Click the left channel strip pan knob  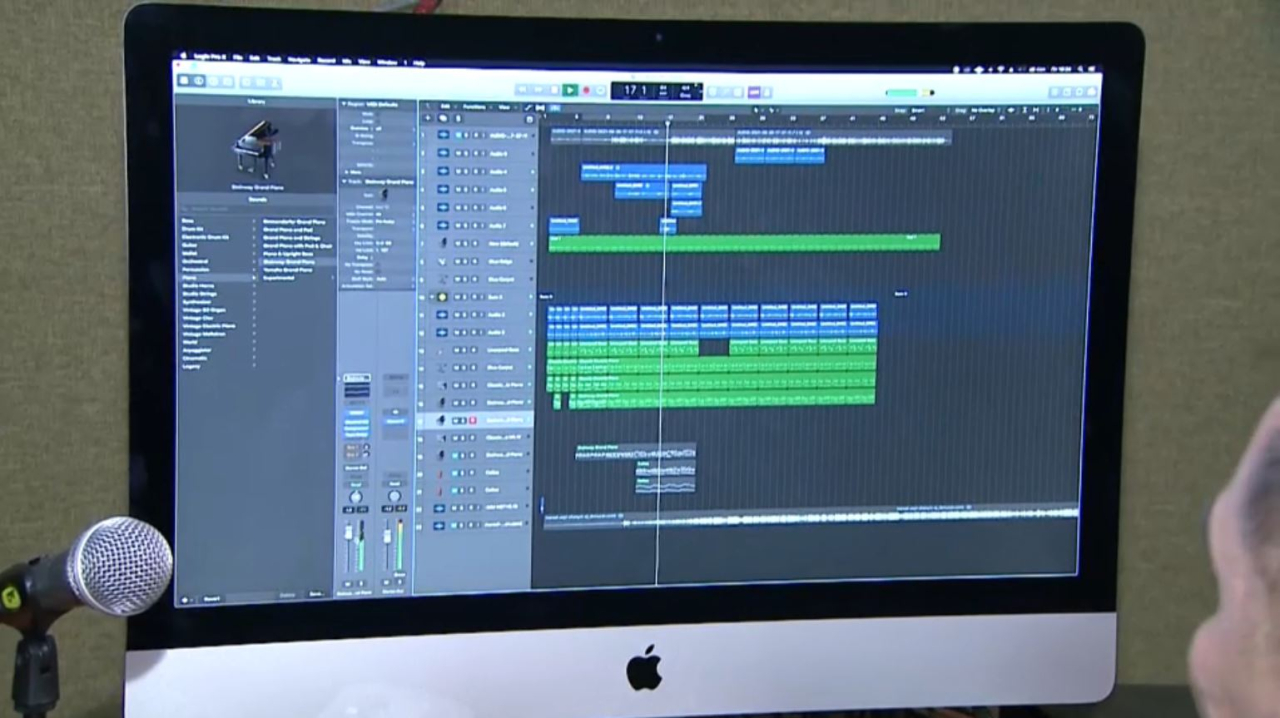point(355,497)
